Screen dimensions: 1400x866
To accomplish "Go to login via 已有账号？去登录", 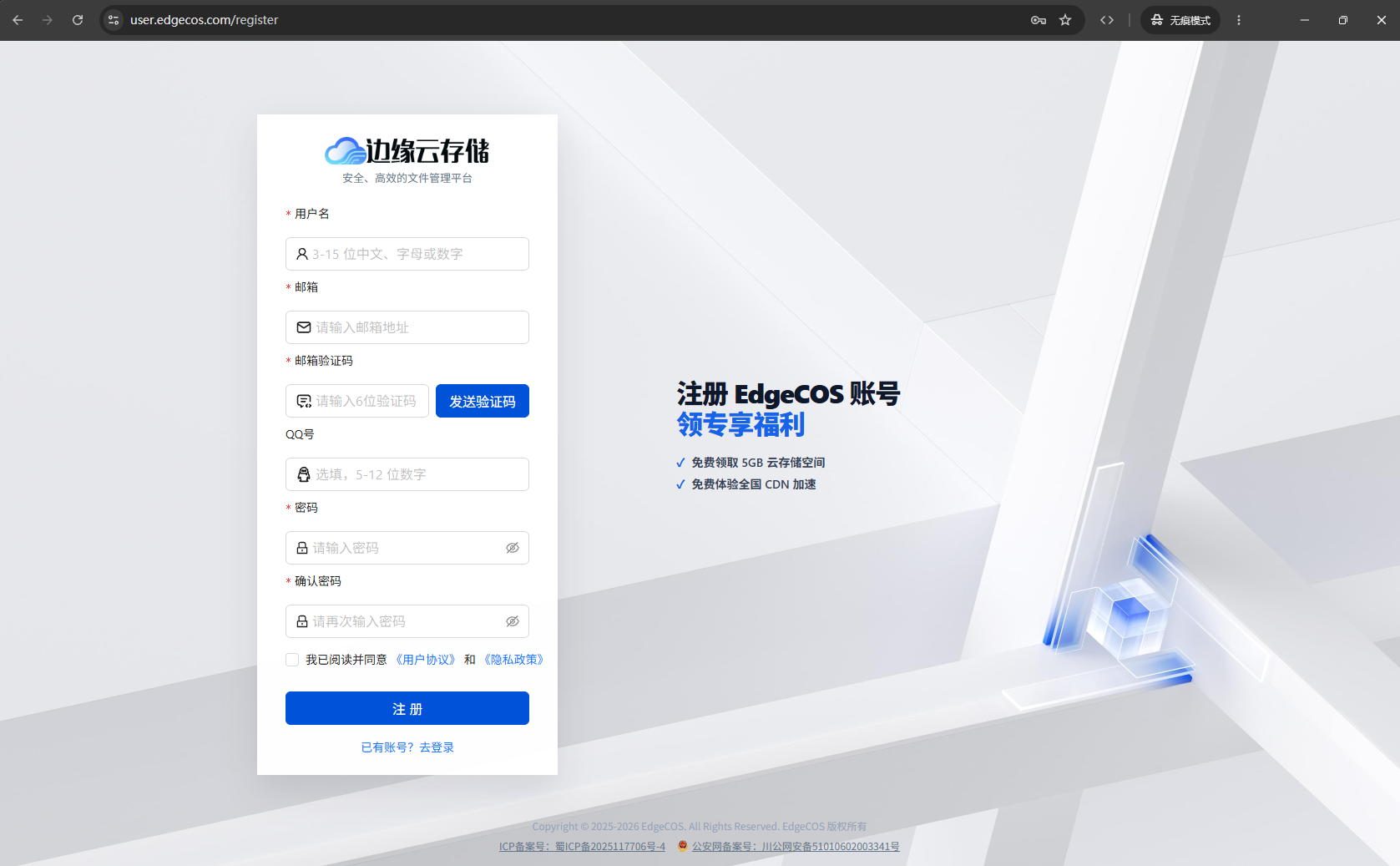I will pos(407,747).
